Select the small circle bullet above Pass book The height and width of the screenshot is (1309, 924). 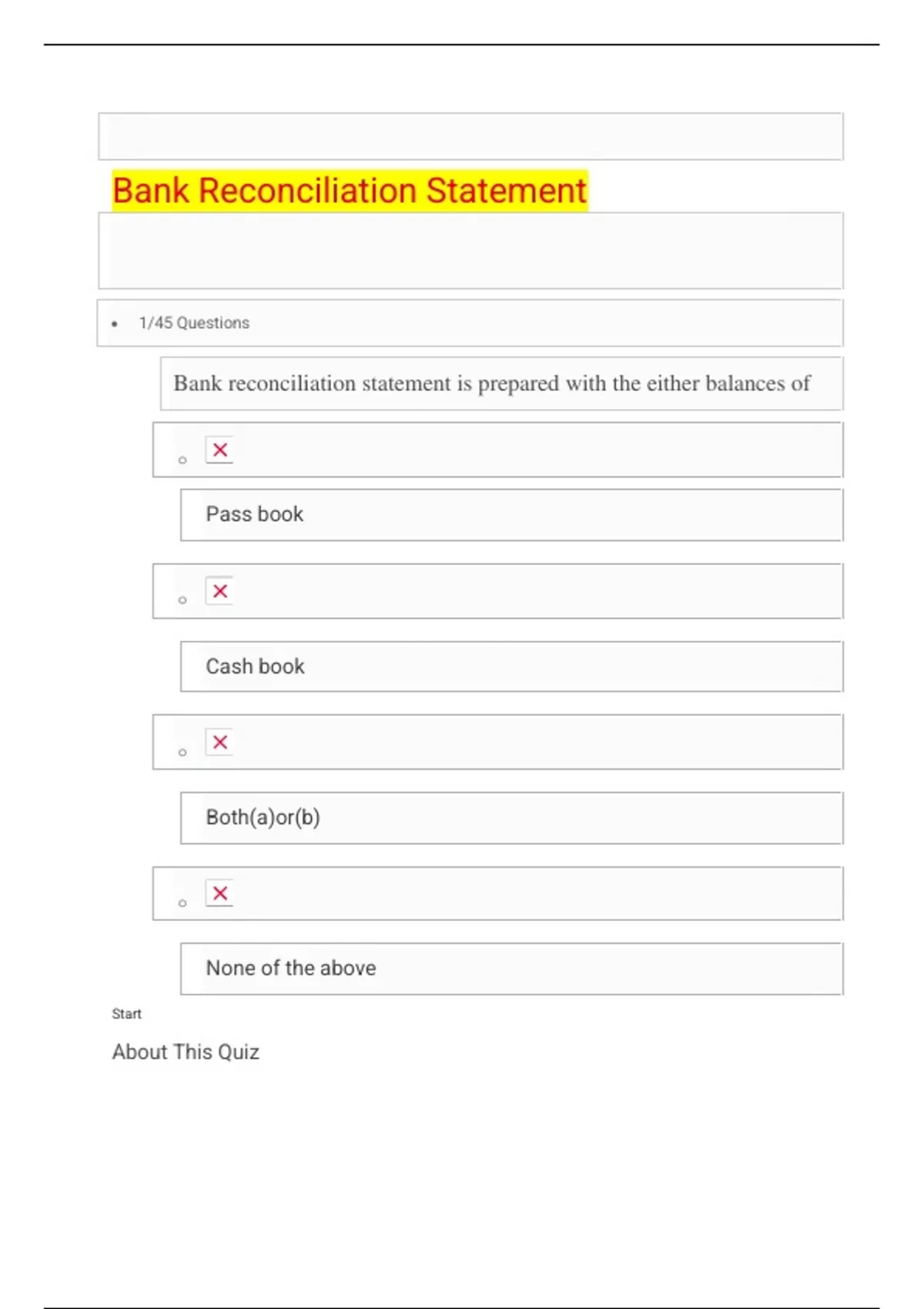(x=182, y=460)
